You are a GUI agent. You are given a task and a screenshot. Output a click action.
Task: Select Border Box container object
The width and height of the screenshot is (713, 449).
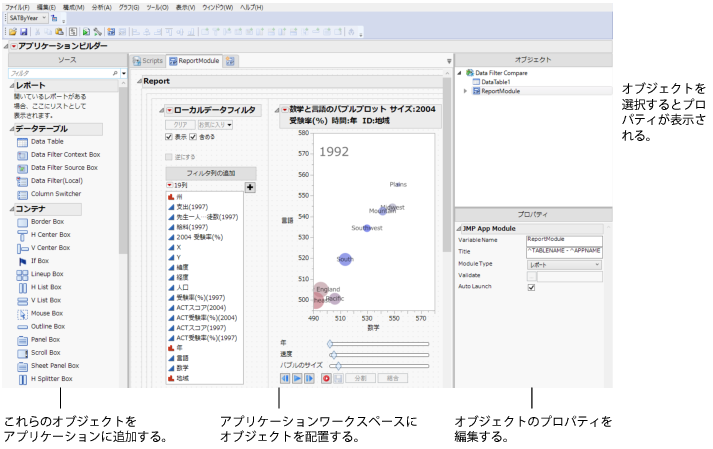(40, 222)
